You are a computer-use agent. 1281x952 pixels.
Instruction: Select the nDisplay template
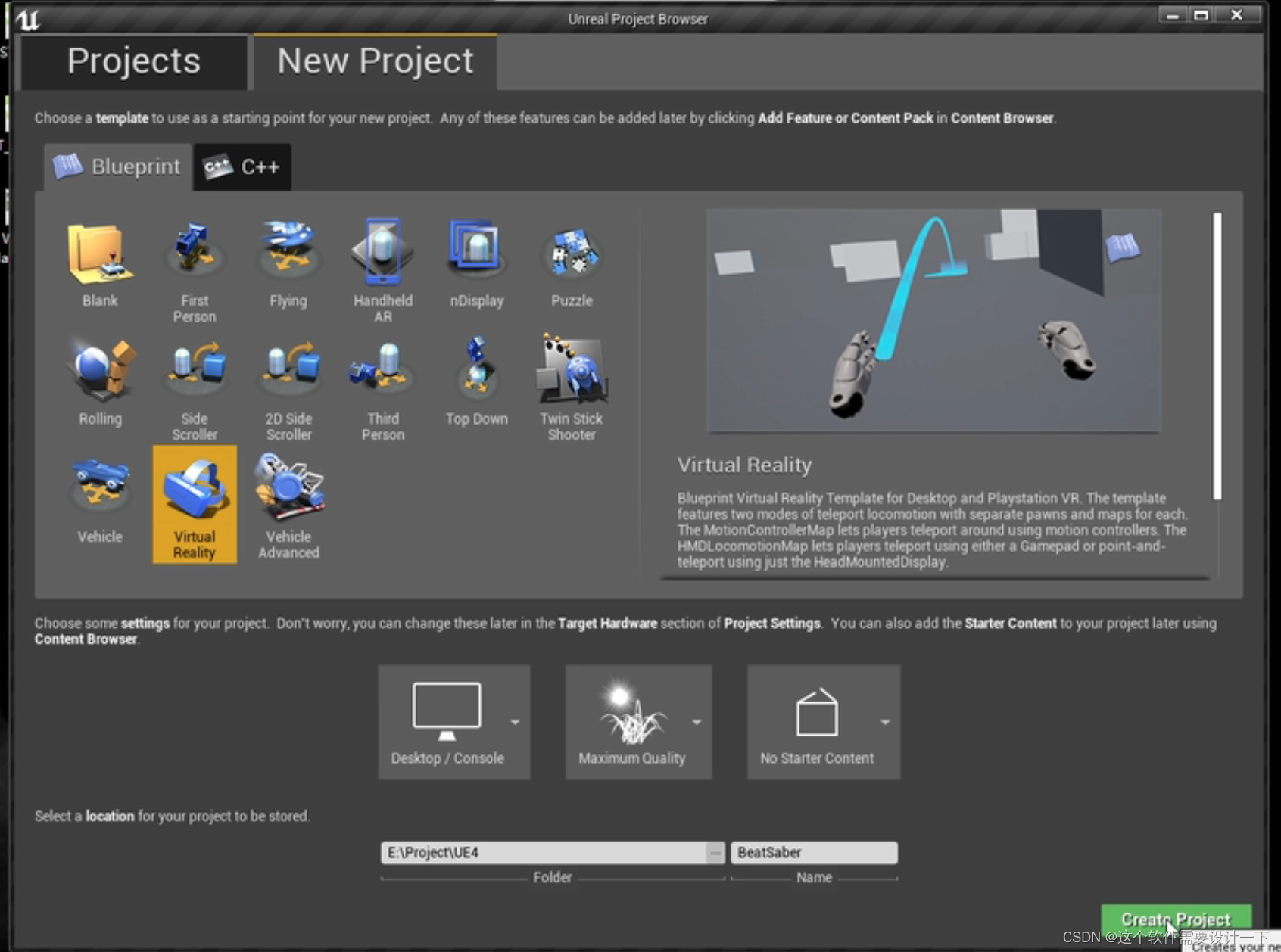coord(477,261)
